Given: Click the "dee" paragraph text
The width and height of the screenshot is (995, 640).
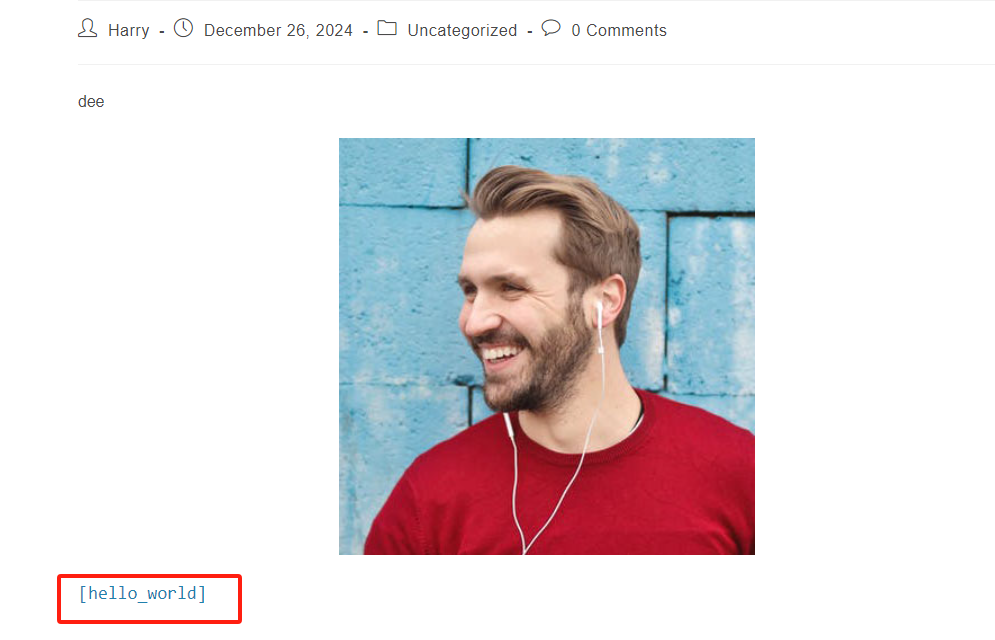Looking at the screenshot, I should point(91,101).
